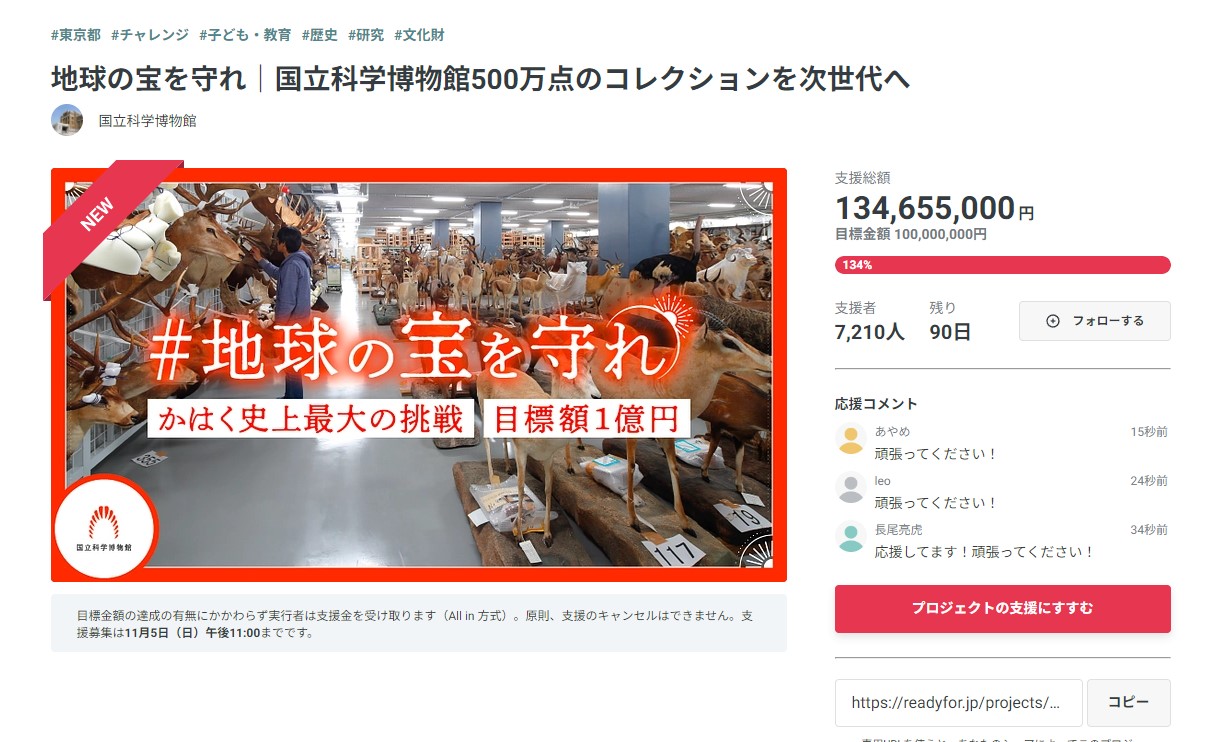Click the 134% funding progress bar
The width and height of the screenshot is (1221, 742).
pyautogui.click(x=1002, y=265)
